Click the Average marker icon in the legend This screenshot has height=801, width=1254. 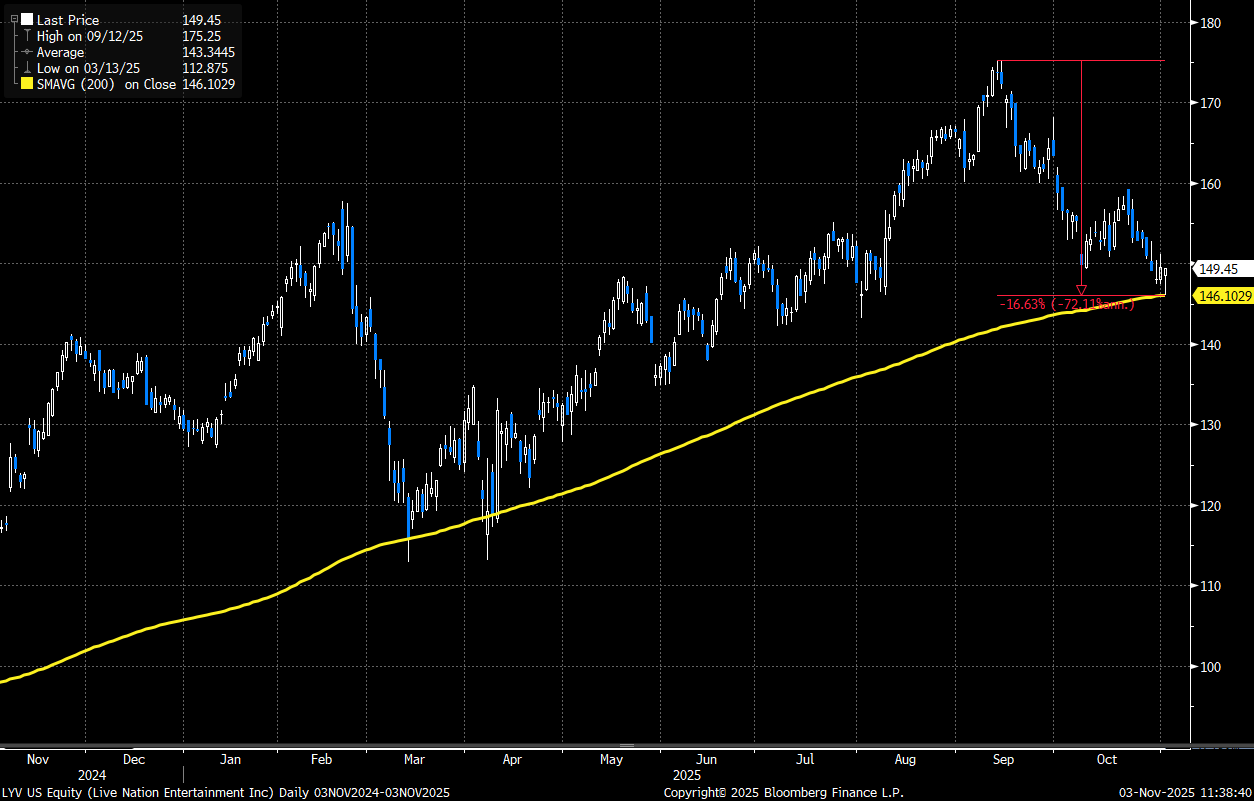coord(26,52)
